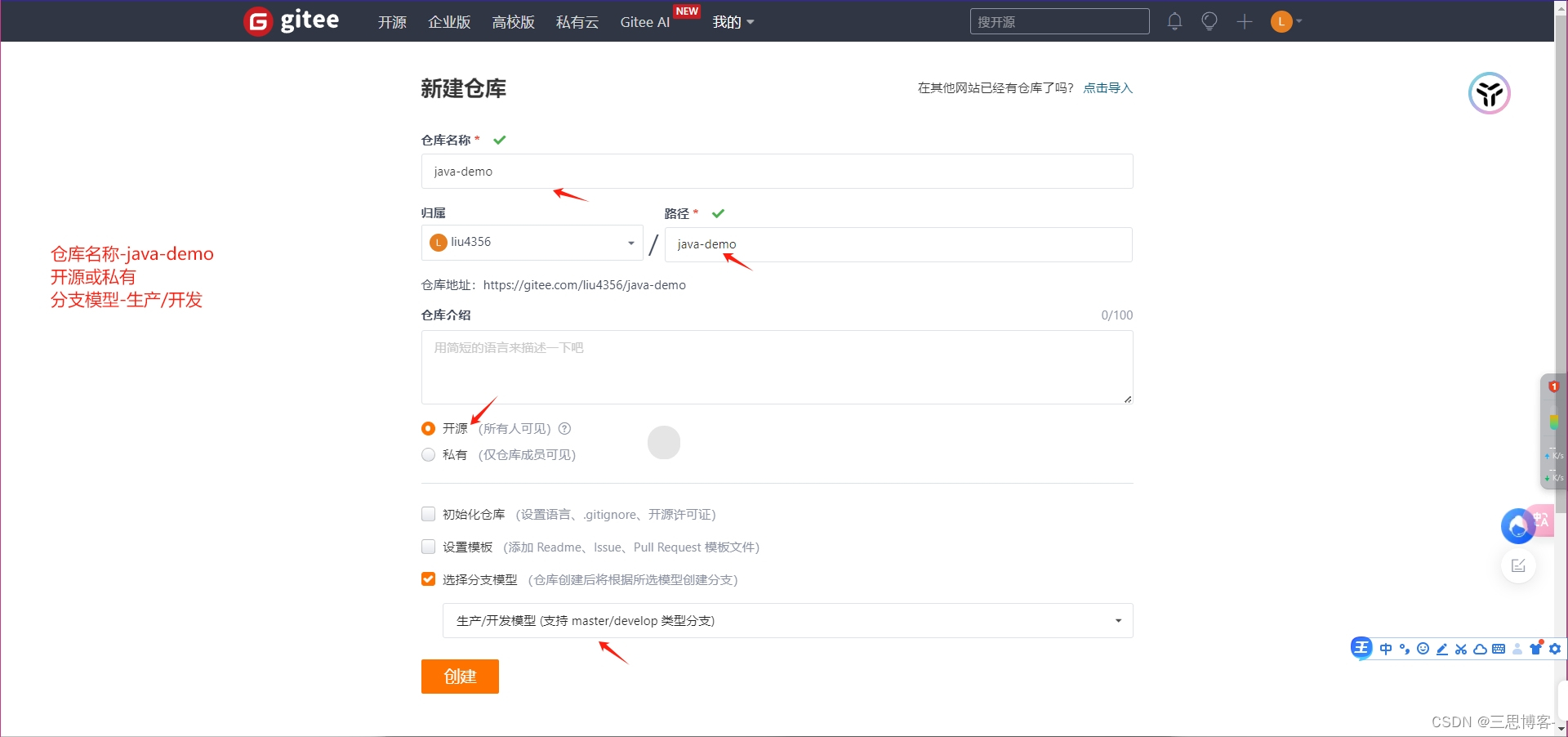Click the IME 王 logo icon
The height and width of the screenshot is (737, 1568).
pos(1361,648)
